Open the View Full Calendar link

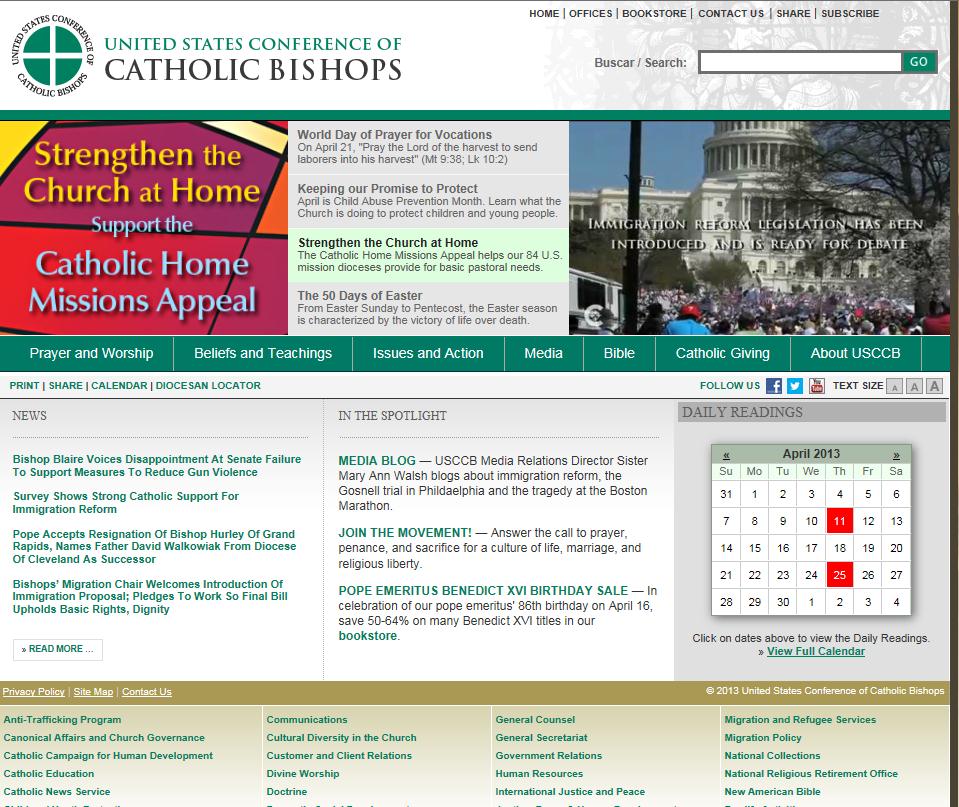click(x=815, y=651)
